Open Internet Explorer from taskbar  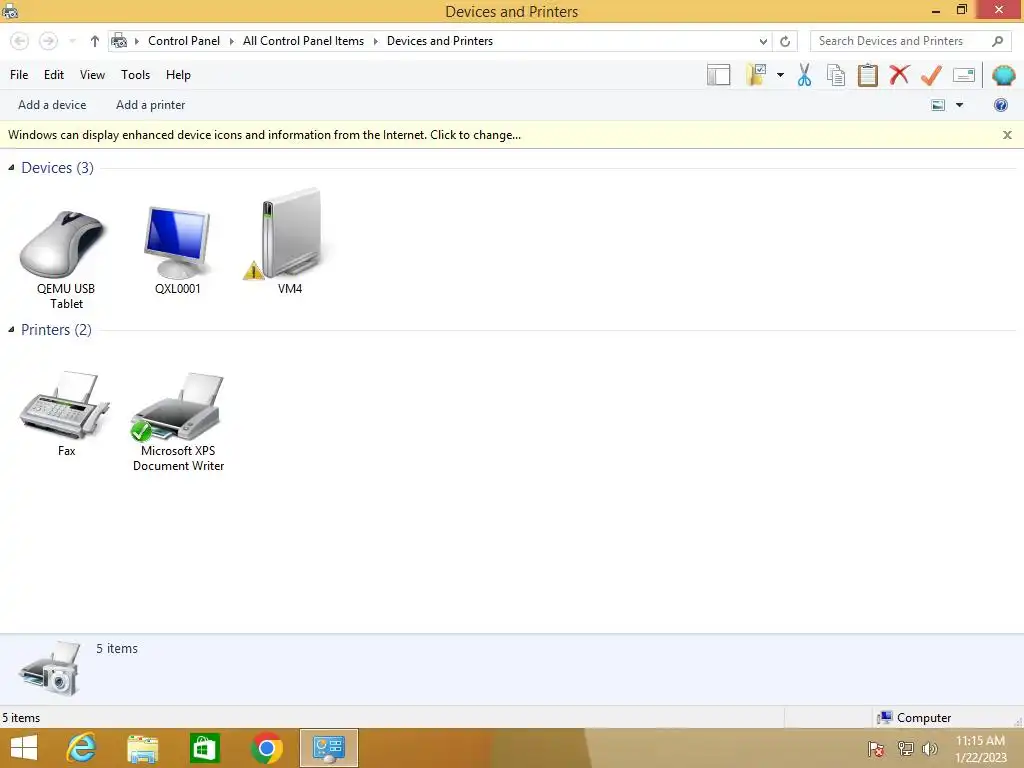82,748
